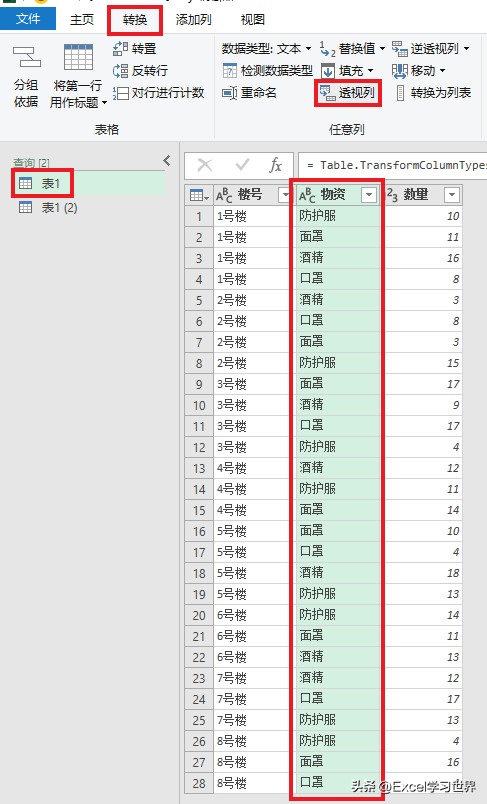The height and width of the screenshot is (804, 487).
Task: Click the 转置 (Transpose) button
Action: coord(134,49)
